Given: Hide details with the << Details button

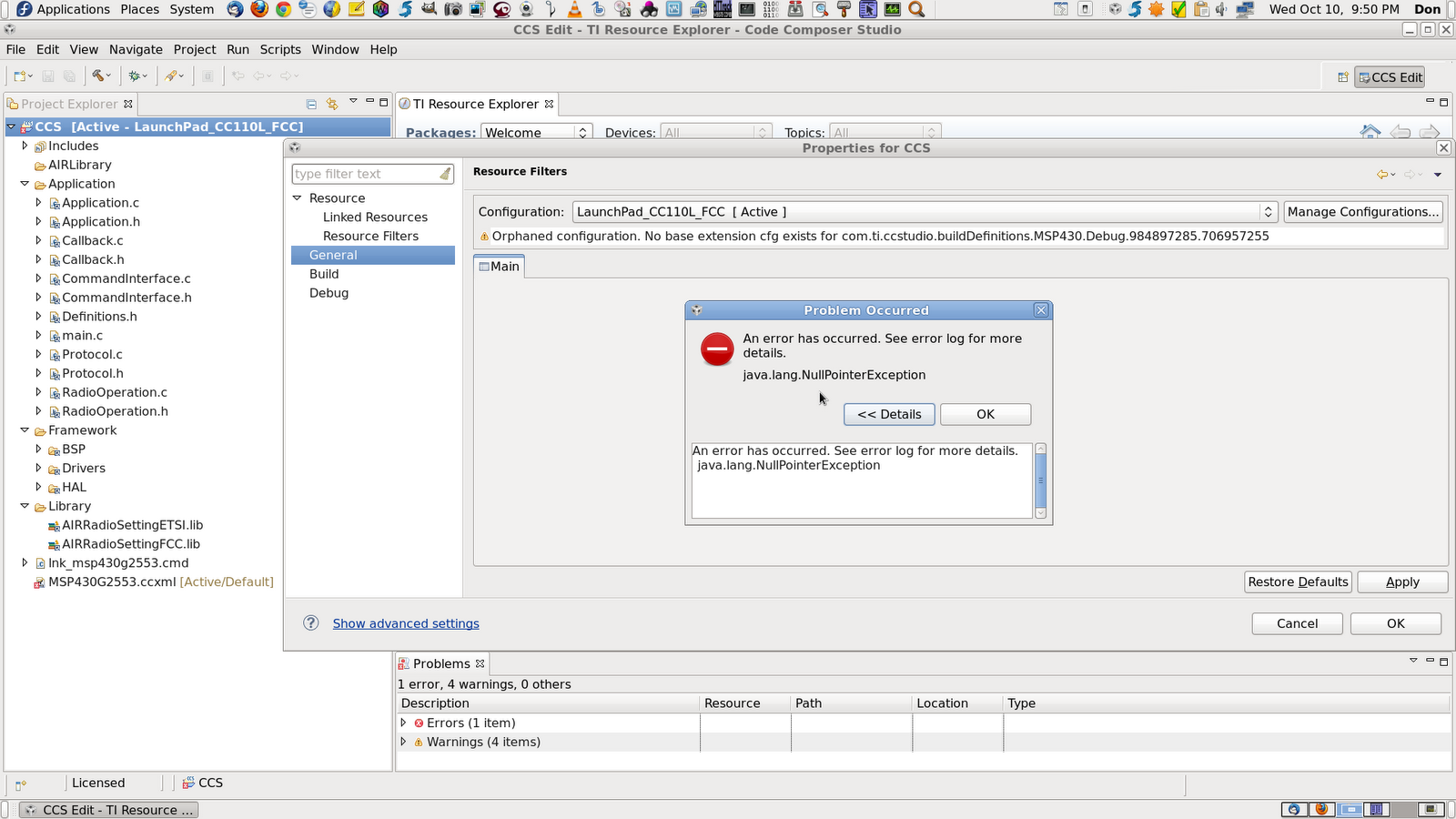Looking at the screenshot, I should (889, 414).
